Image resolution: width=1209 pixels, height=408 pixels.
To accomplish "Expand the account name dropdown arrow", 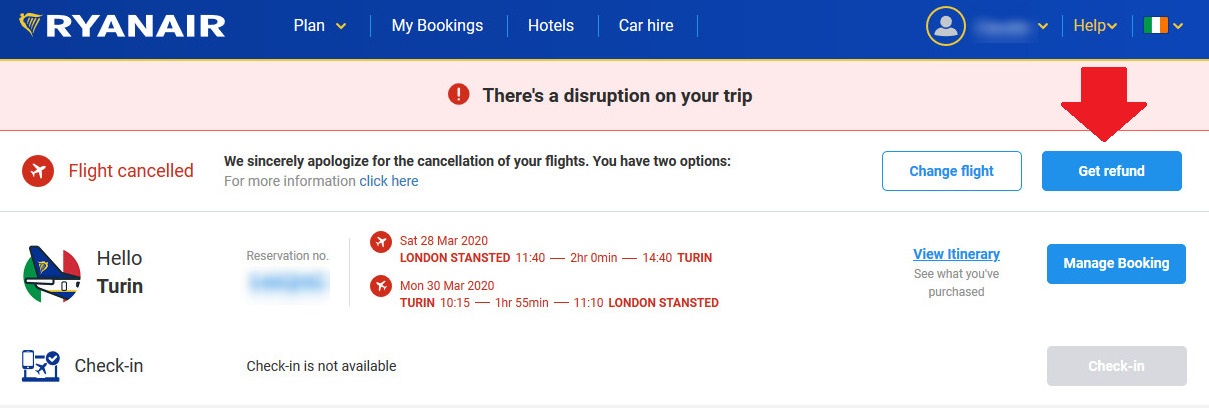I will click(1044, 26).
